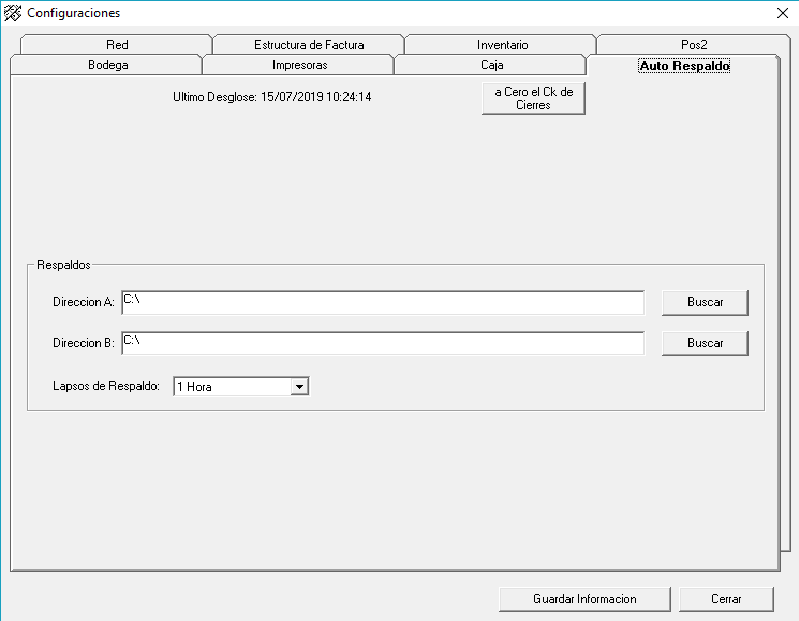The height and width of the screenshot is (621, 799).
Task: Click the '1 Hora' combo box value
Action: (230, 386)
